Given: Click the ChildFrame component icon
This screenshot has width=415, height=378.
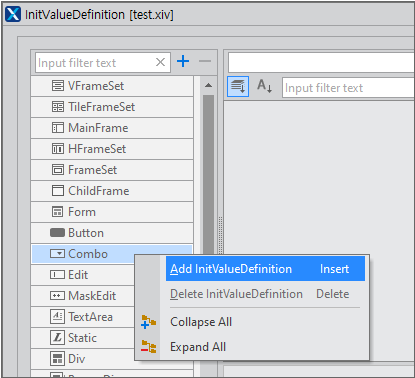Looking at the screenshot, I should (x=58, y=191).
